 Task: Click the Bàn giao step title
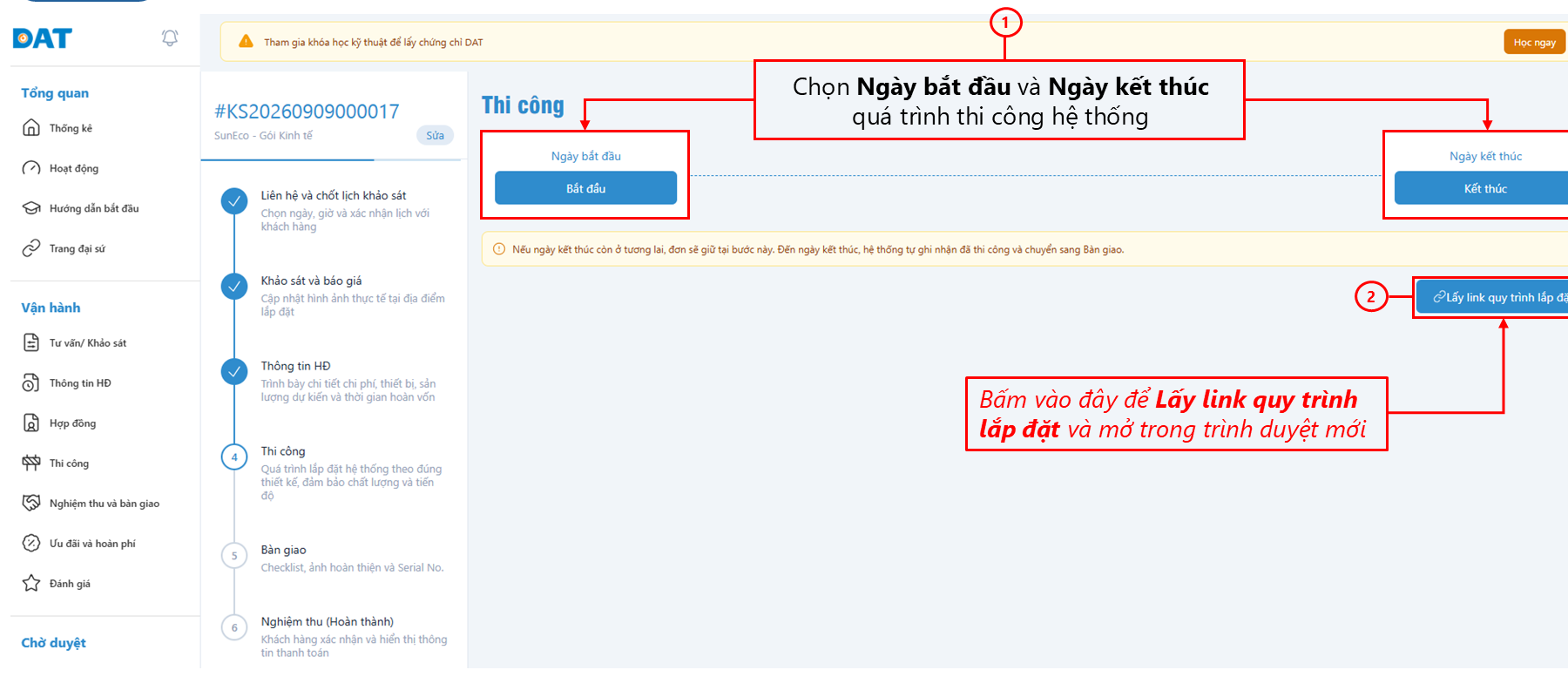click(283, 550)
